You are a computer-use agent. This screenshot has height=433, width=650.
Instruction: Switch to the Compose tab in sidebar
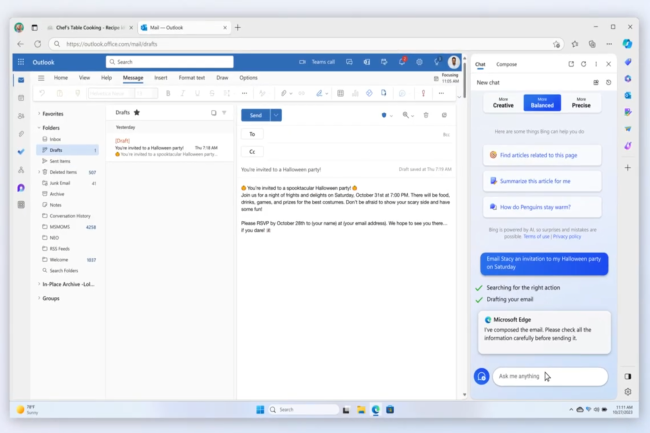click(507, 63)
